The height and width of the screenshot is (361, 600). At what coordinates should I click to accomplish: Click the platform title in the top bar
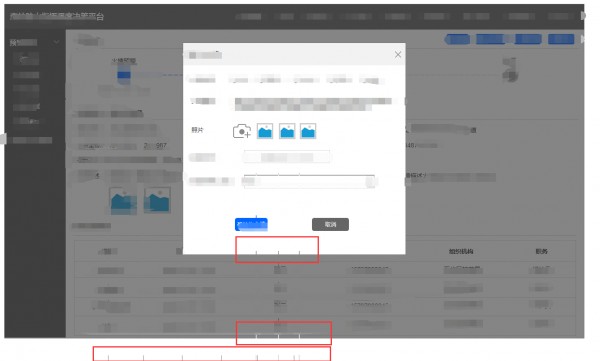[x=57, y=16]
